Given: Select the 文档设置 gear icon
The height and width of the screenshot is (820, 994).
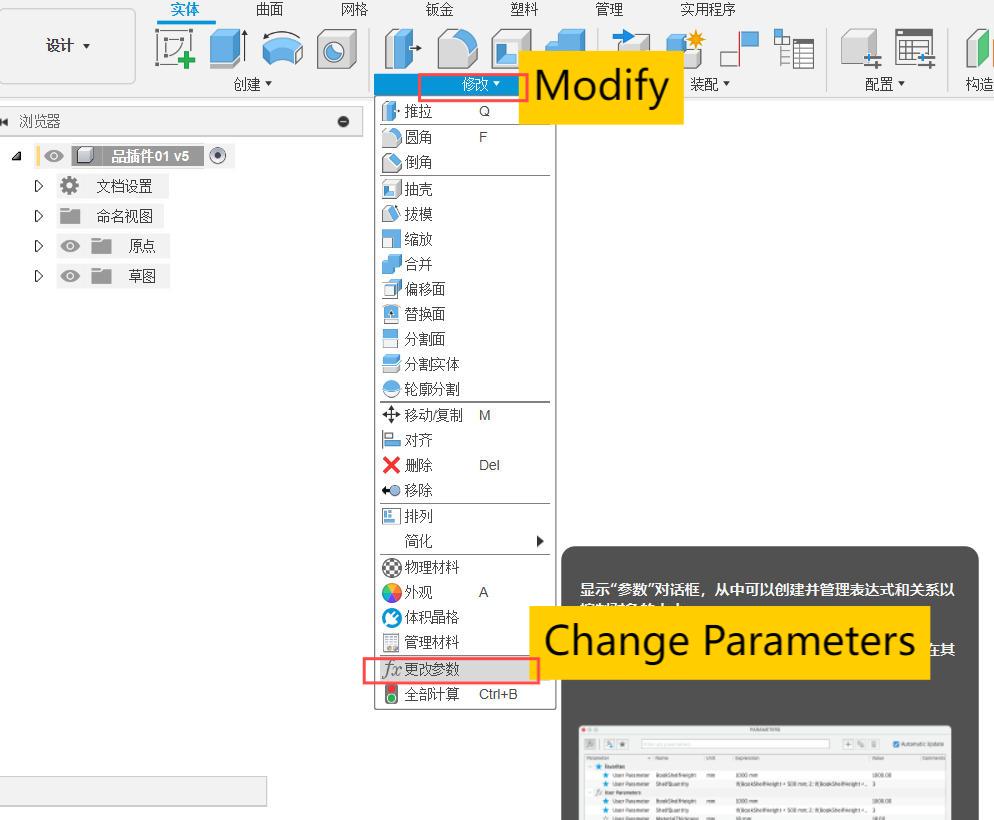Looking at the screenshot, I should (x=69, y=186).
